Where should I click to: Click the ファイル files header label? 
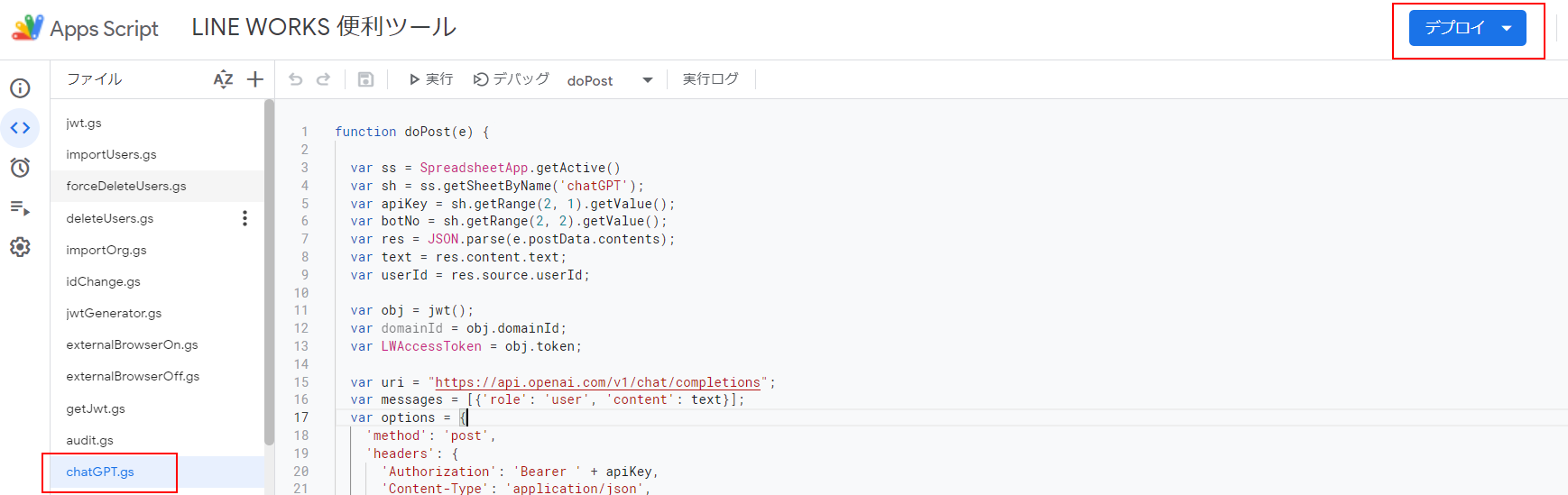[x=94, y=79]
